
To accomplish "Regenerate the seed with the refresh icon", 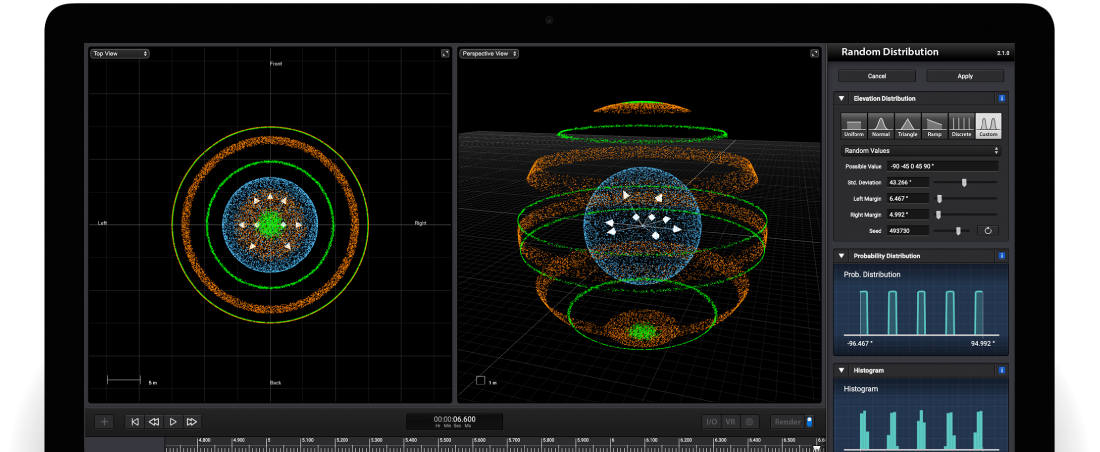I will [988, 230].
